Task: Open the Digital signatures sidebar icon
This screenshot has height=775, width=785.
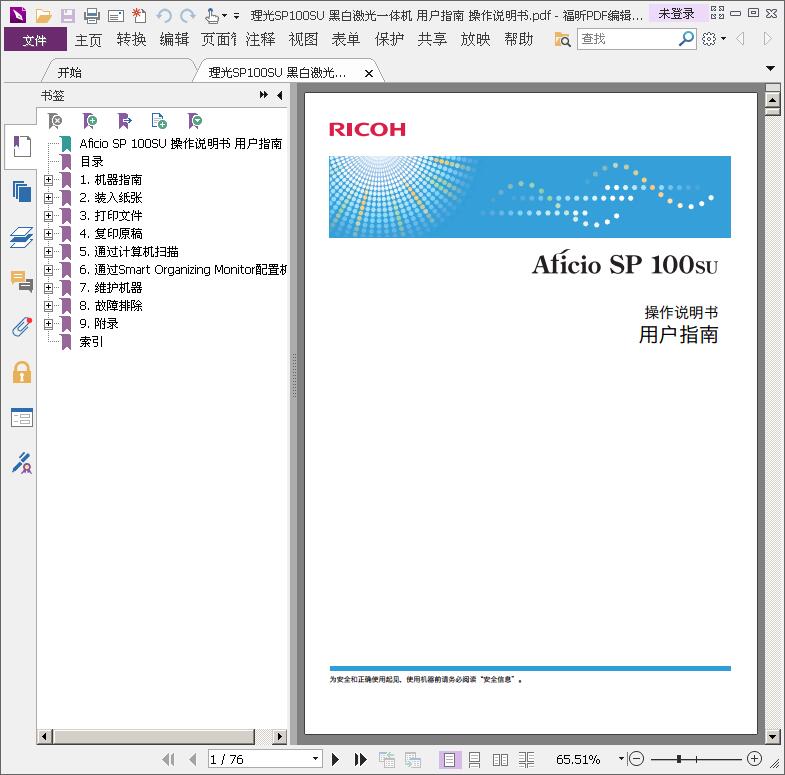Action: pyautogui.click(x=22, y=463)
